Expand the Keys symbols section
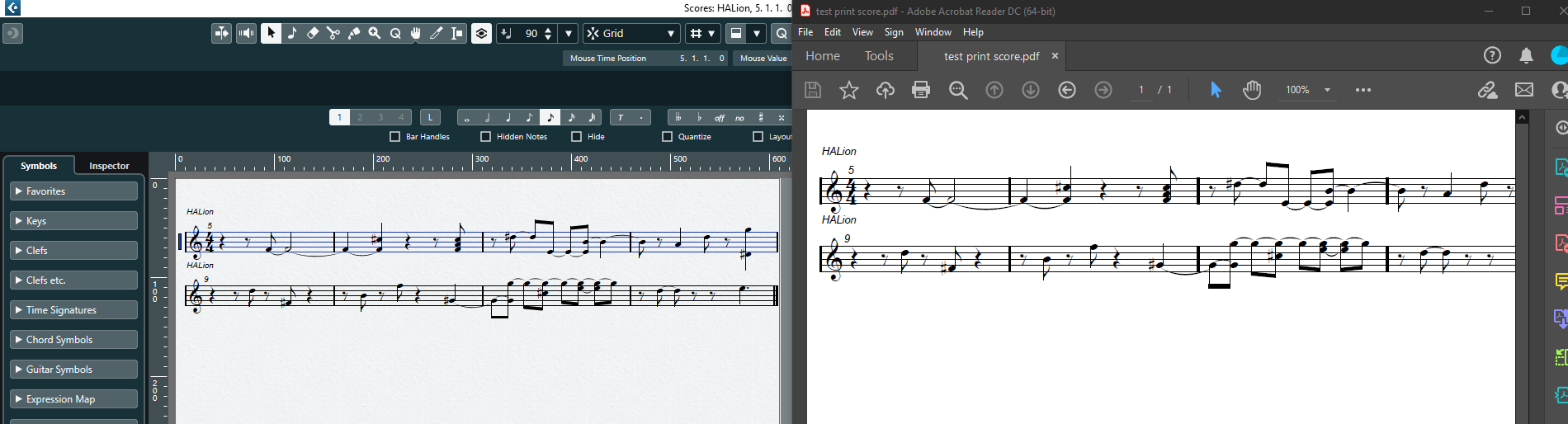1568x424 pixels. point(73,221)
